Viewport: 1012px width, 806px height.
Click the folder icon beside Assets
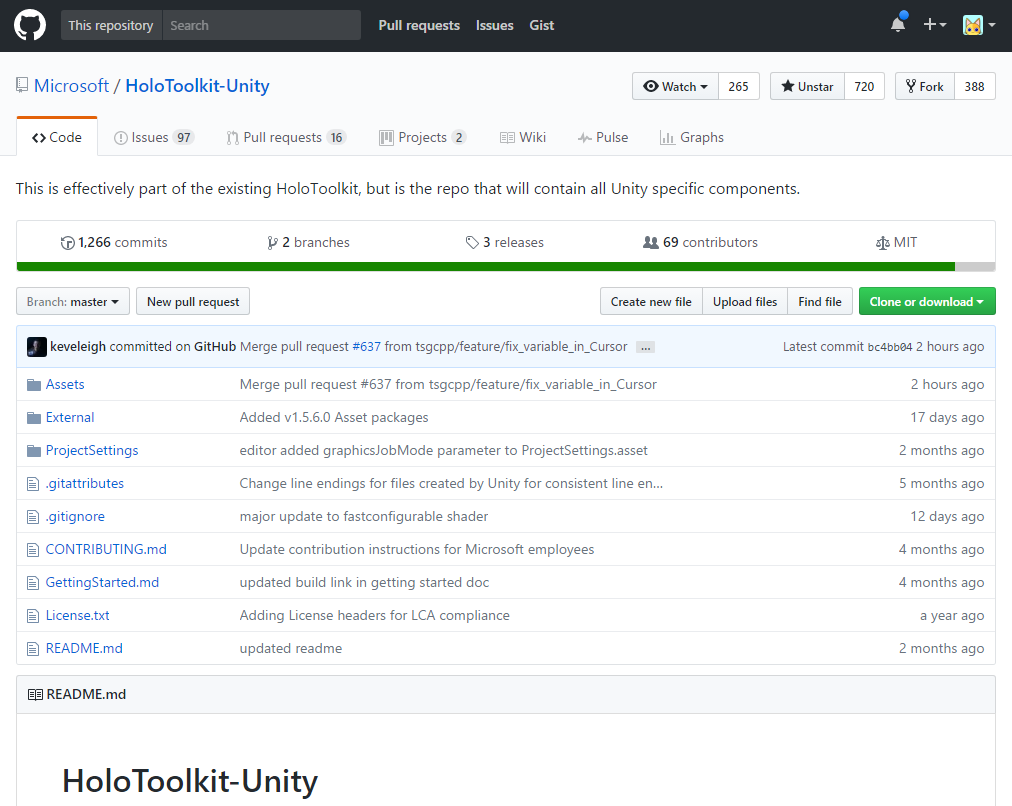click(x=34, y=385)
